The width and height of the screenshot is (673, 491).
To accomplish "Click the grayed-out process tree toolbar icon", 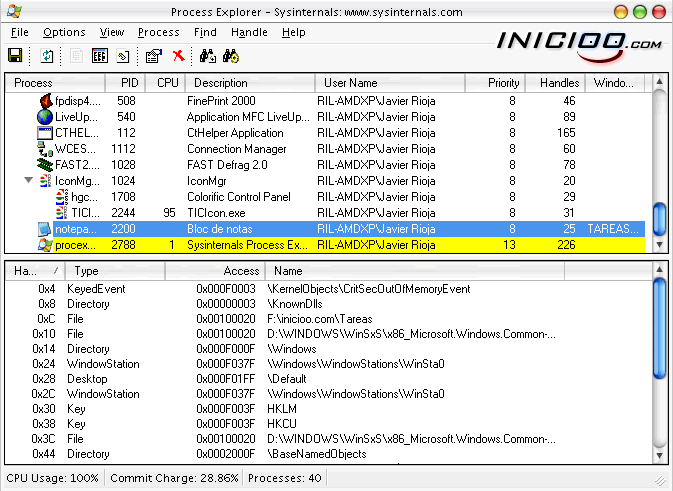I will click(76, 56).
